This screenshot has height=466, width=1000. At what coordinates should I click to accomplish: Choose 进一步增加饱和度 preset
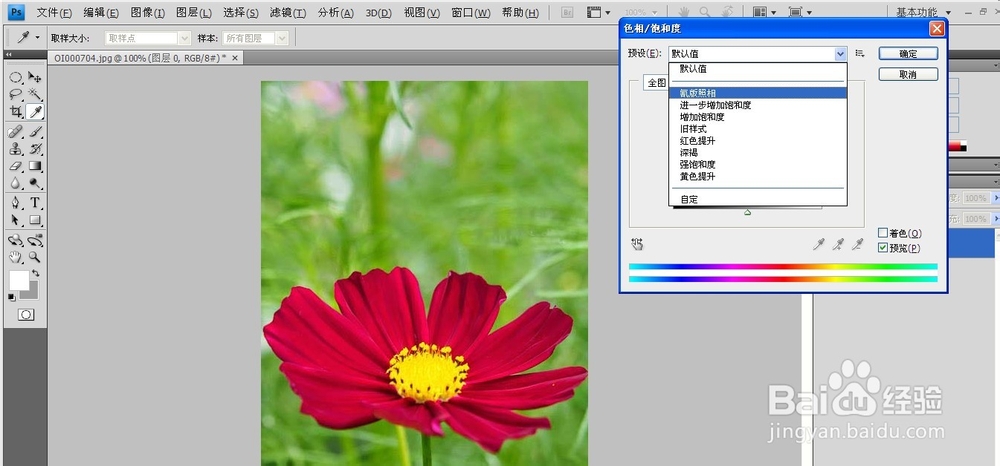click(x=758, y=105)
